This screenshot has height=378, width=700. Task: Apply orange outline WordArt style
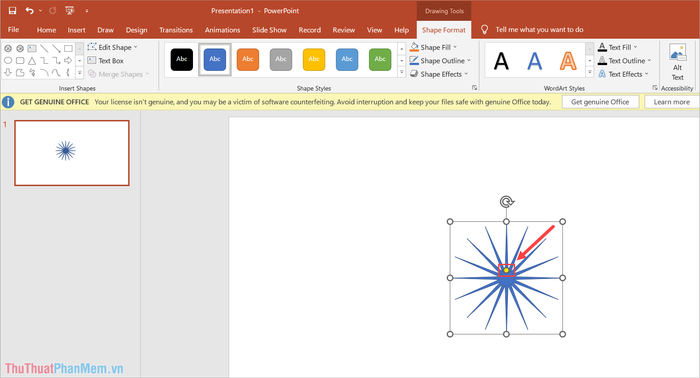[568, 61]
